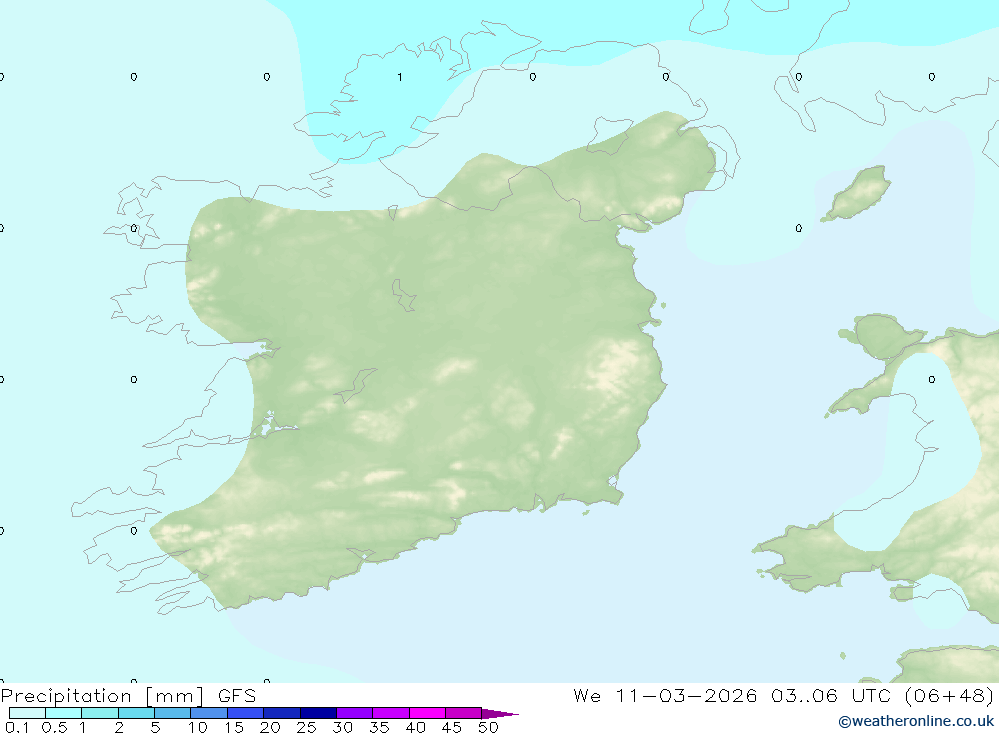This screenshot has height=733, width=1000.
Task: Click the purple swatch between 30 and 35
Action: (x=355, y=713)
